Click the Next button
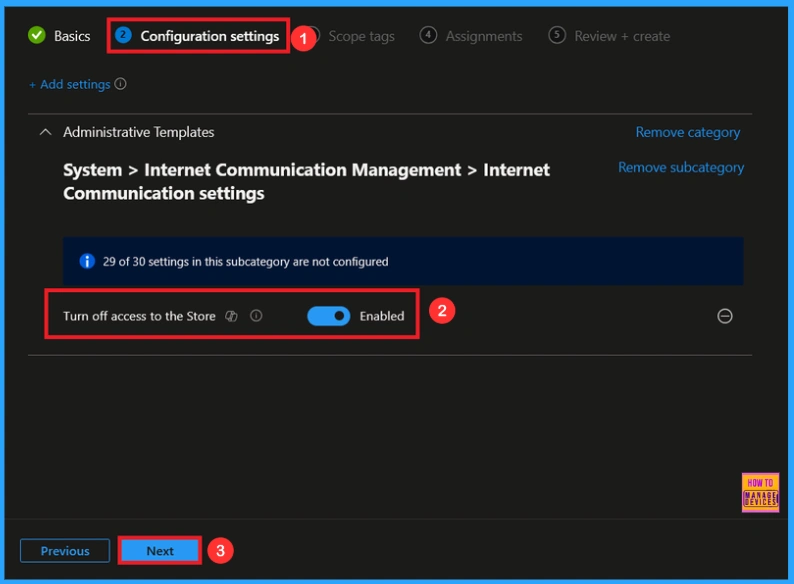The width and height of the screenshot is (794, 584). pos(160,551)
